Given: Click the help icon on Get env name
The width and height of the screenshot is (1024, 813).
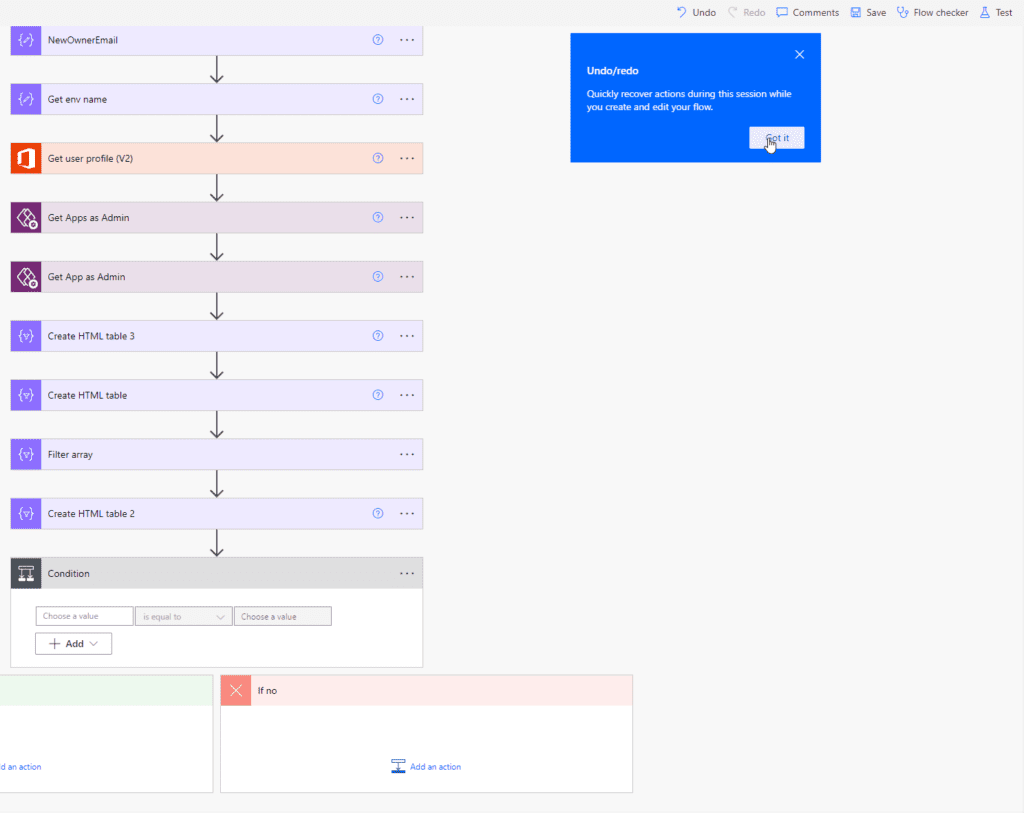Looking at the screenshot, I should (x=377, y=99).
